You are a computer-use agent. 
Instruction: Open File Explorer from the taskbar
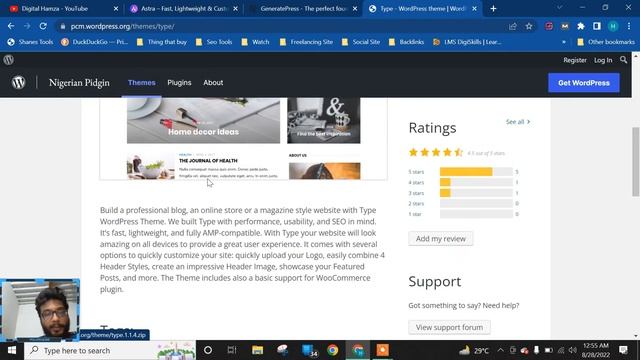258,350
